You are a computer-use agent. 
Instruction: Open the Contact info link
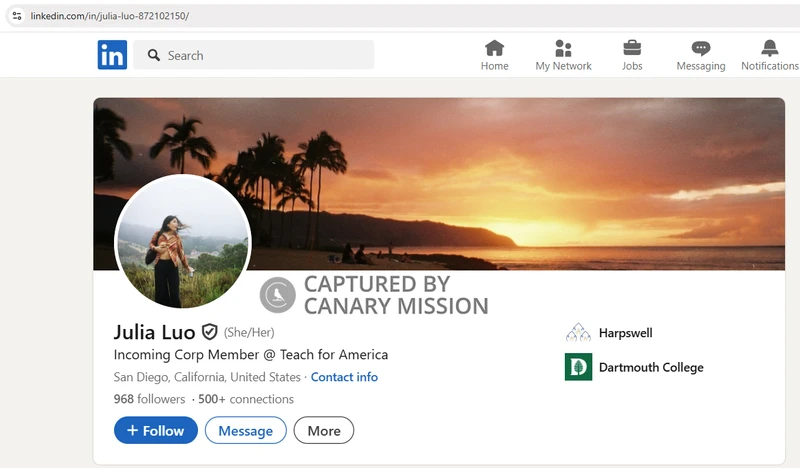click(x=344, y=377)
